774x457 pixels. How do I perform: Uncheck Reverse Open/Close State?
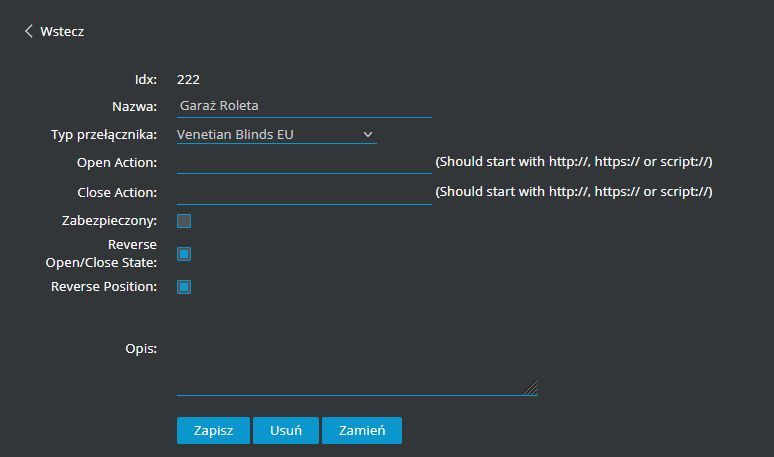pyautogui.click(x=184, y=254)
